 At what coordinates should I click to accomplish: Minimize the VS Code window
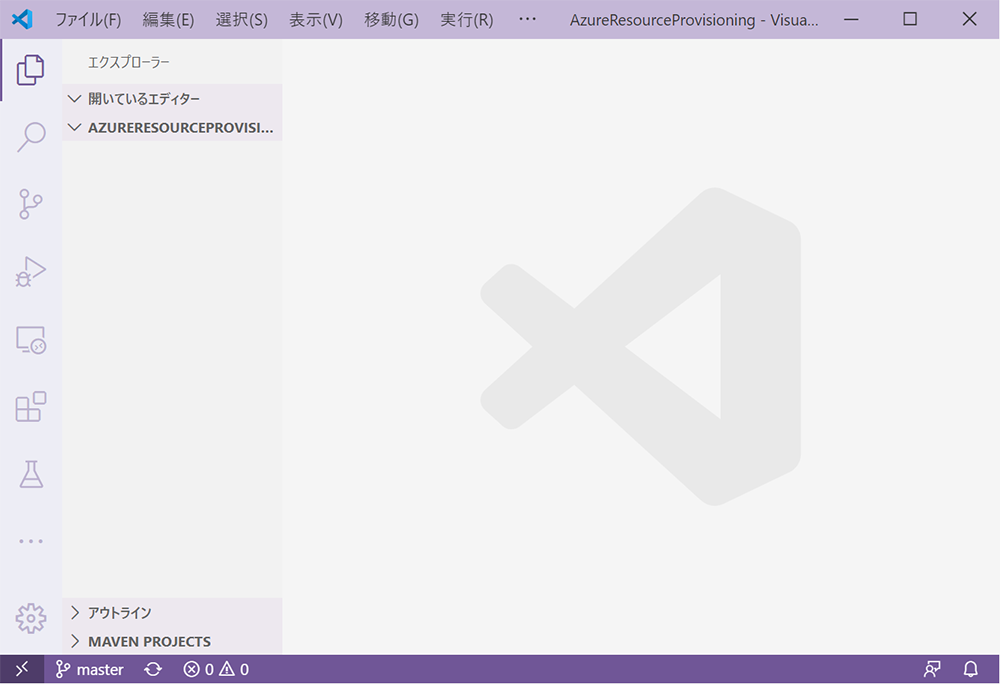pyautogui.click(x=851, y=19)
